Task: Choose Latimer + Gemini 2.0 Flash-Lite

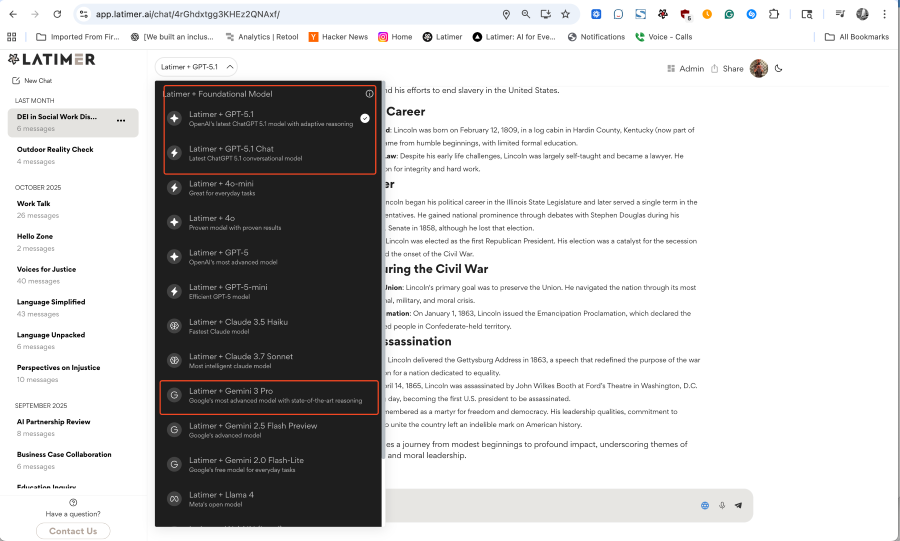Action: click(269, 464)
